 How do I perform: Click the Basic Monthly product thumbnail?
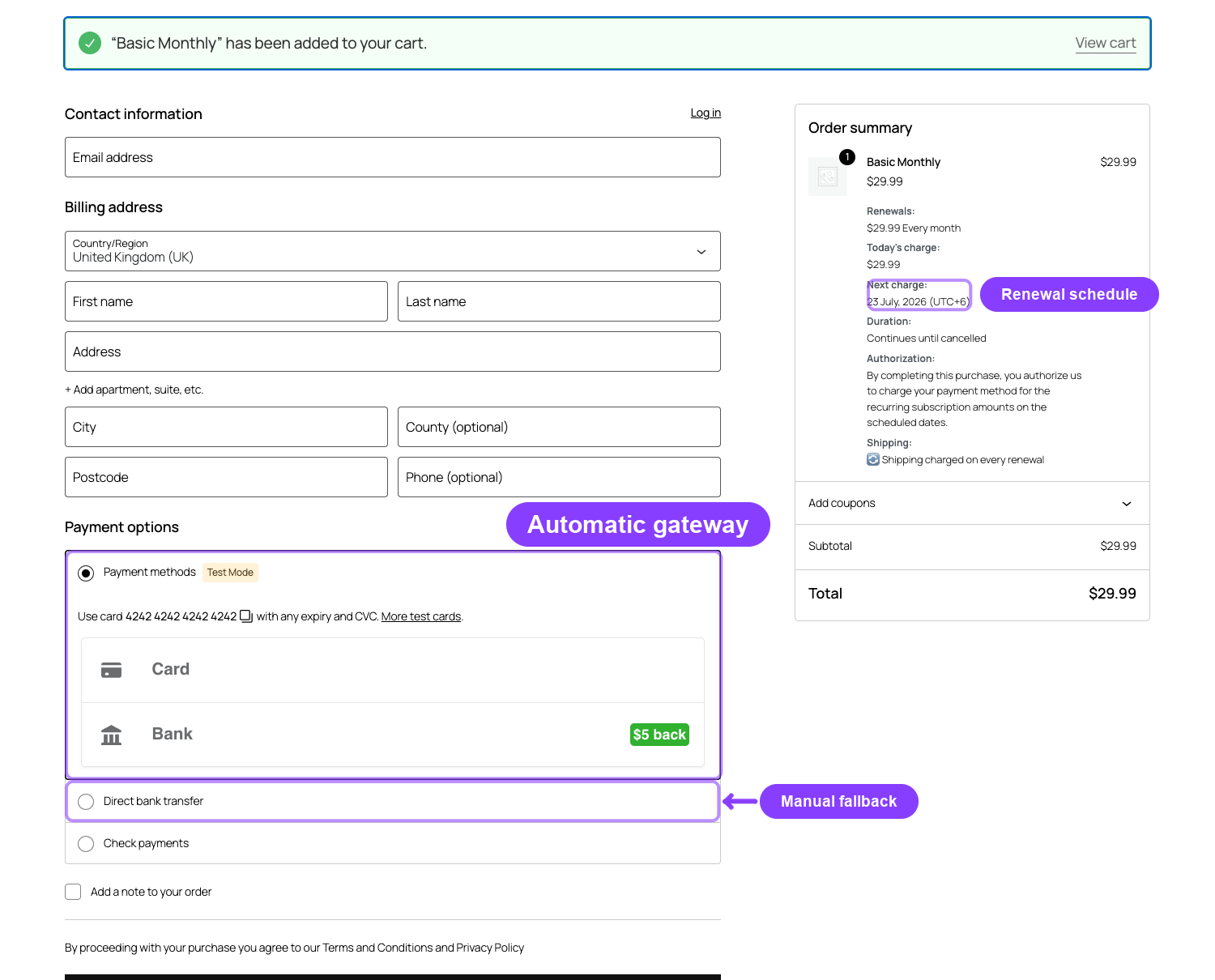[x=828, y=177]
